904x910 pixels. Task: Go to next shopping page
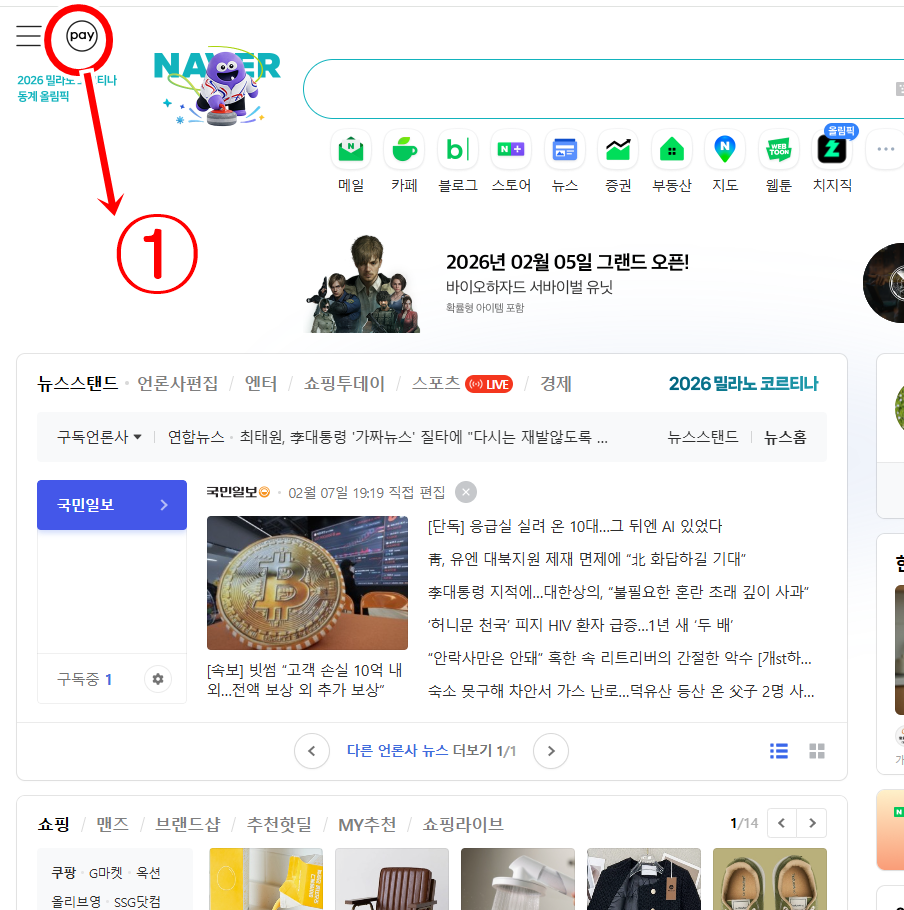[x=812, y=823]
